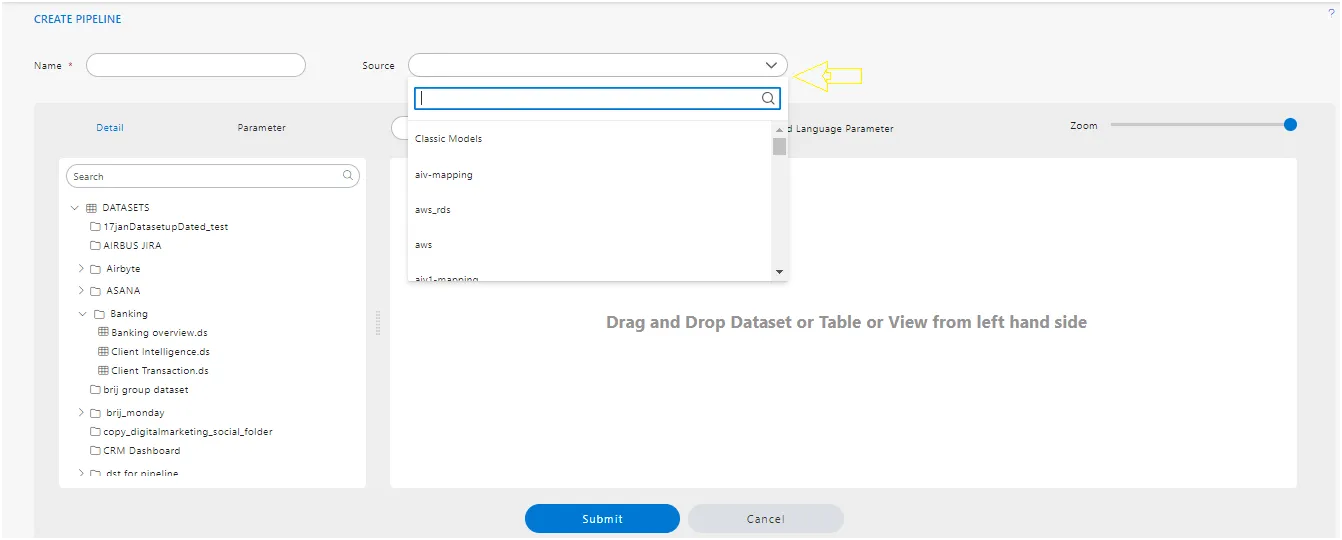Click the AIRBUS JIRA folder icon
1342x540 pixels.
pyautogui.click(x=95, y=246)
